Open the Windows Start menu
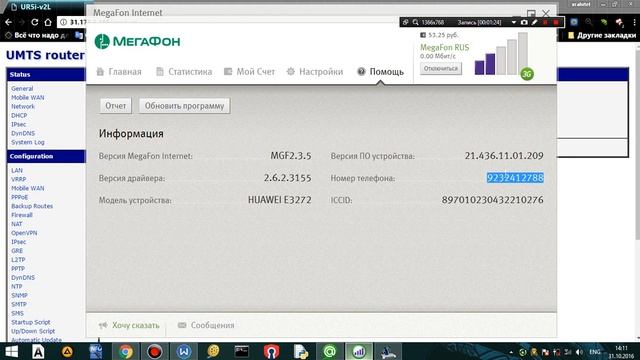This screenshot has height=360, width=640. click(x=11, y=352)
